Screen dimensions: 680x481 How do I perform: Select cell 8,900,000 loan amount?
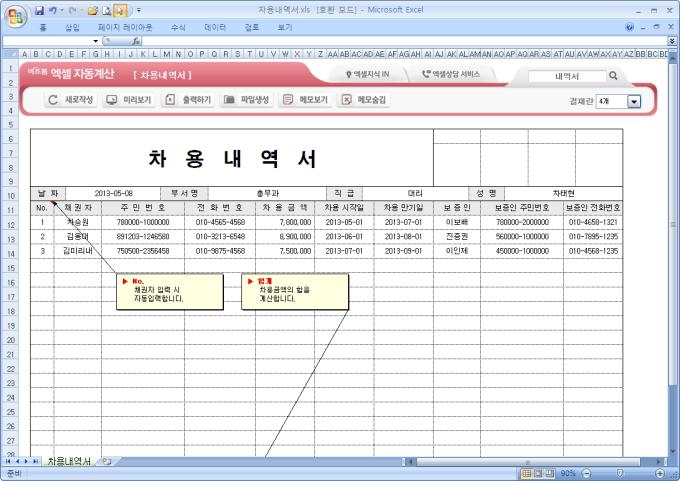pyautogui.click(x=285, y=237)
